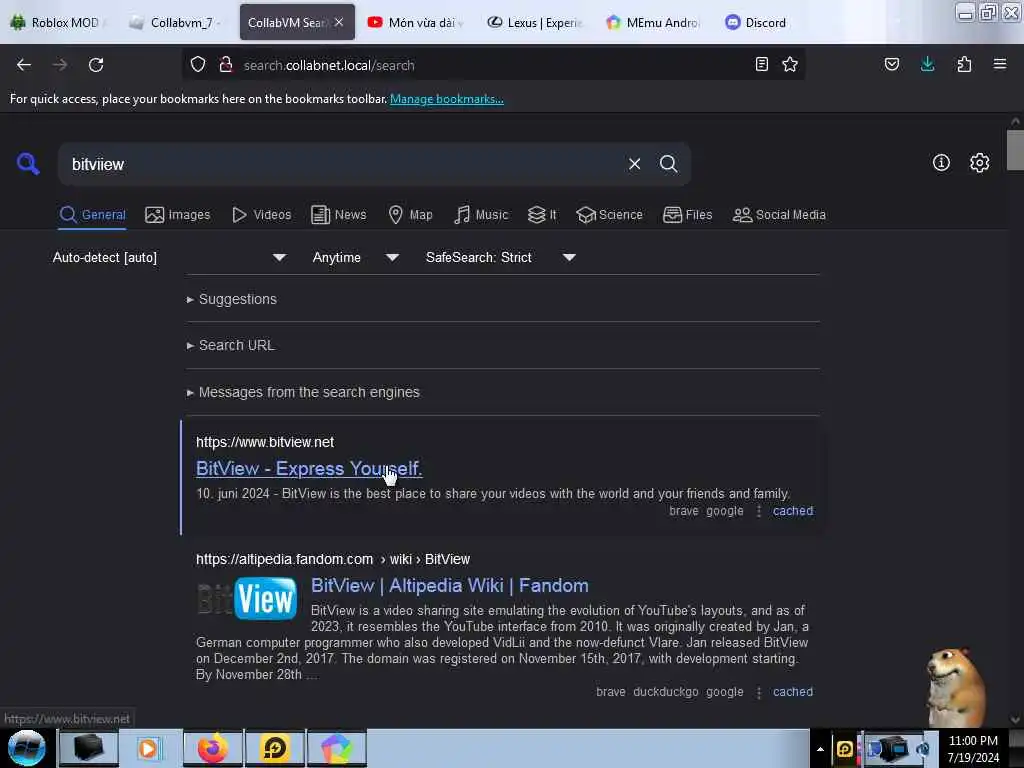Viewport: 1024px width, 768px height.
Task: Click the yellow tray notification icon
Action: (x=844, y=749)
